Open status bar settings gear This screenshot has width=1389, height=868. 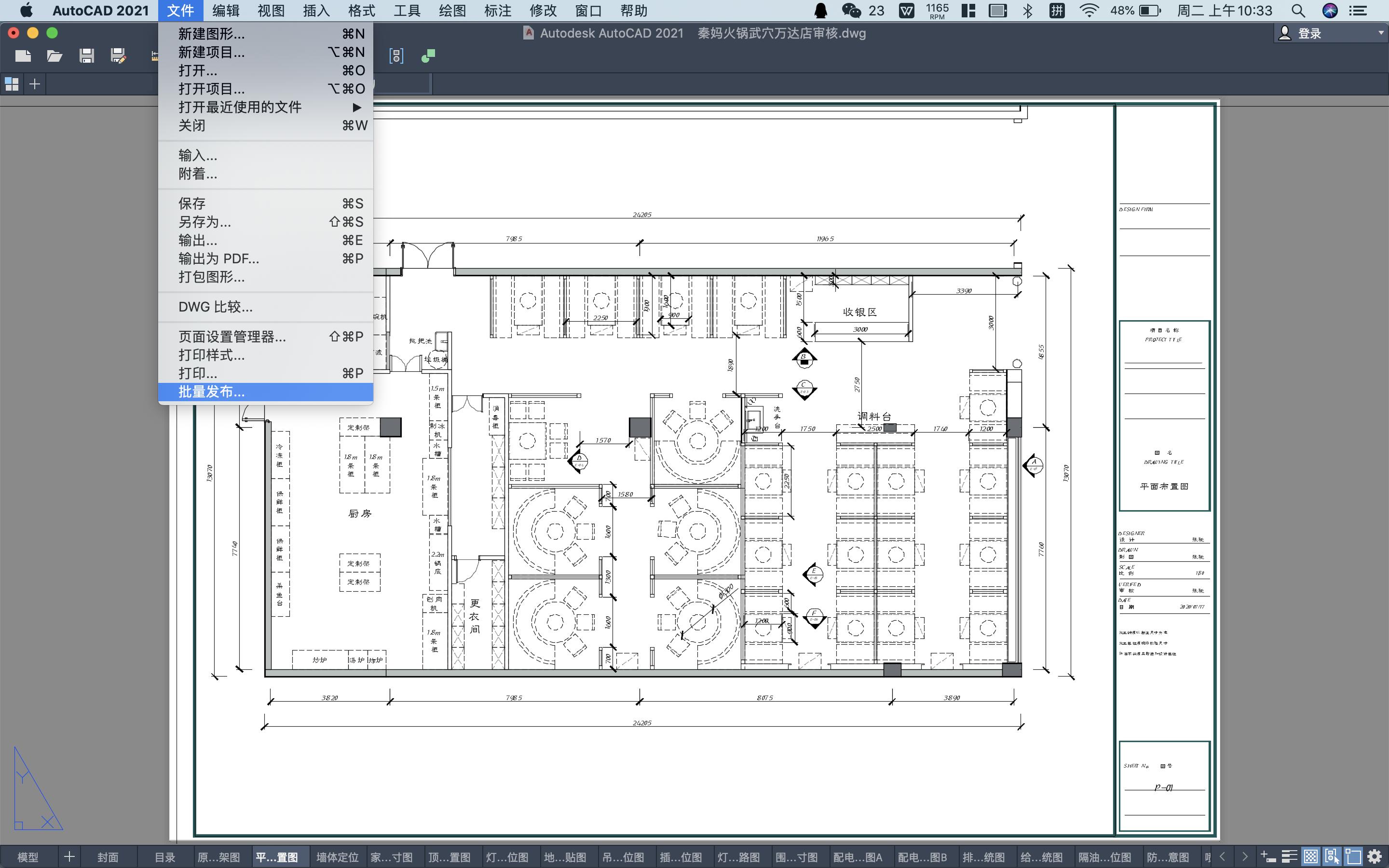click(x=1375, y=856)
